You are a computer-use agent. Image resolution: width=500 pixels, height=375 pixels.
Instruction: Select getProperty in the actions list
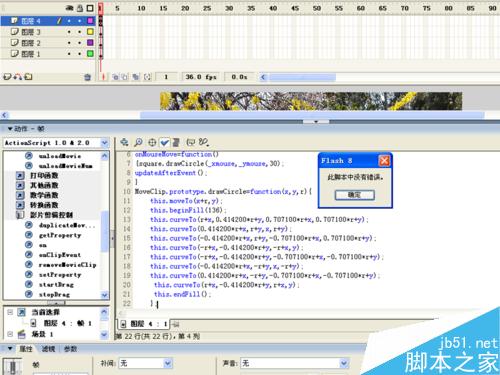pyautogui.click(x=60, y=235)
